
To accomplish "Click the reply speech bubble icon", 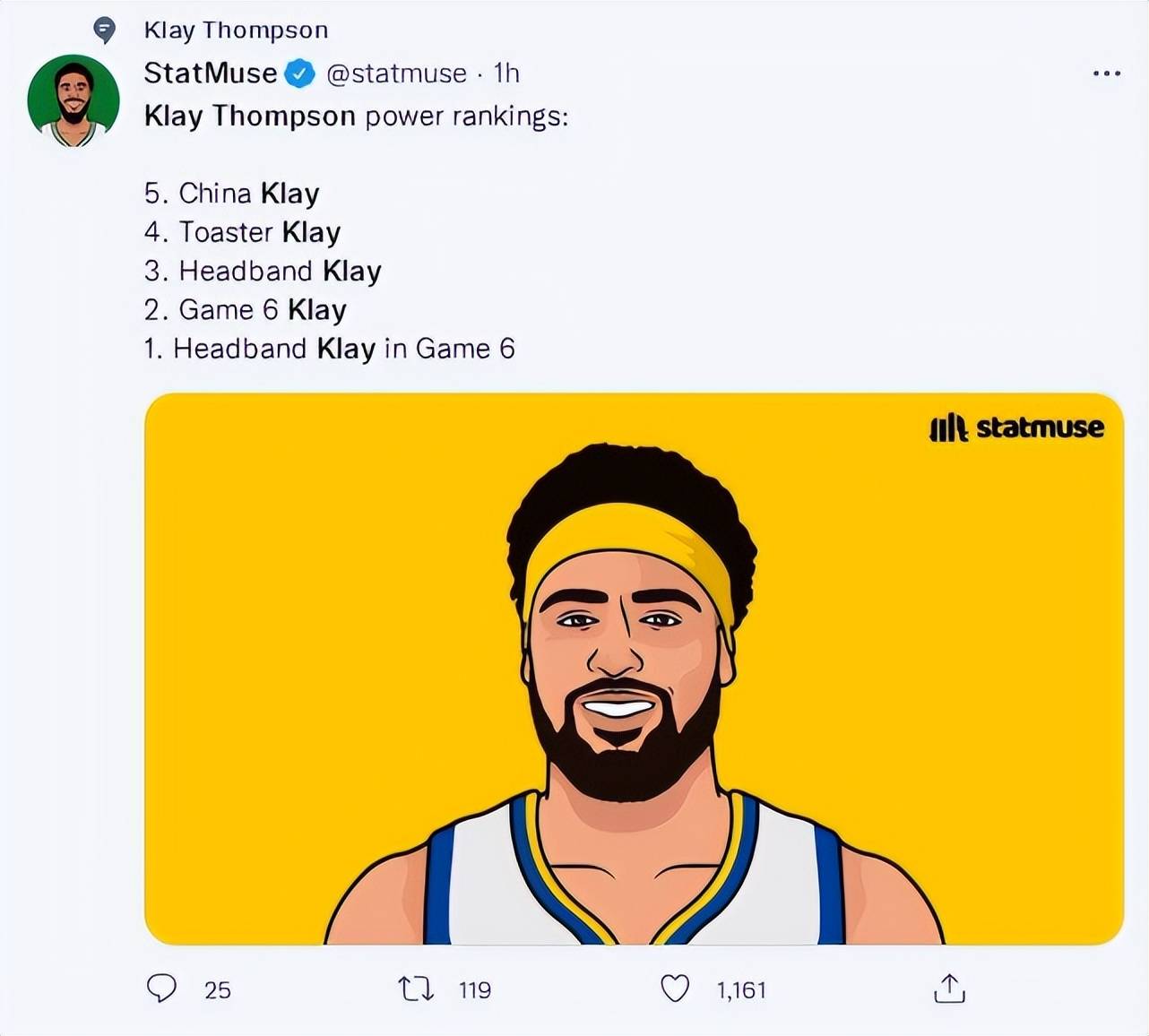I will pos(161,989).
